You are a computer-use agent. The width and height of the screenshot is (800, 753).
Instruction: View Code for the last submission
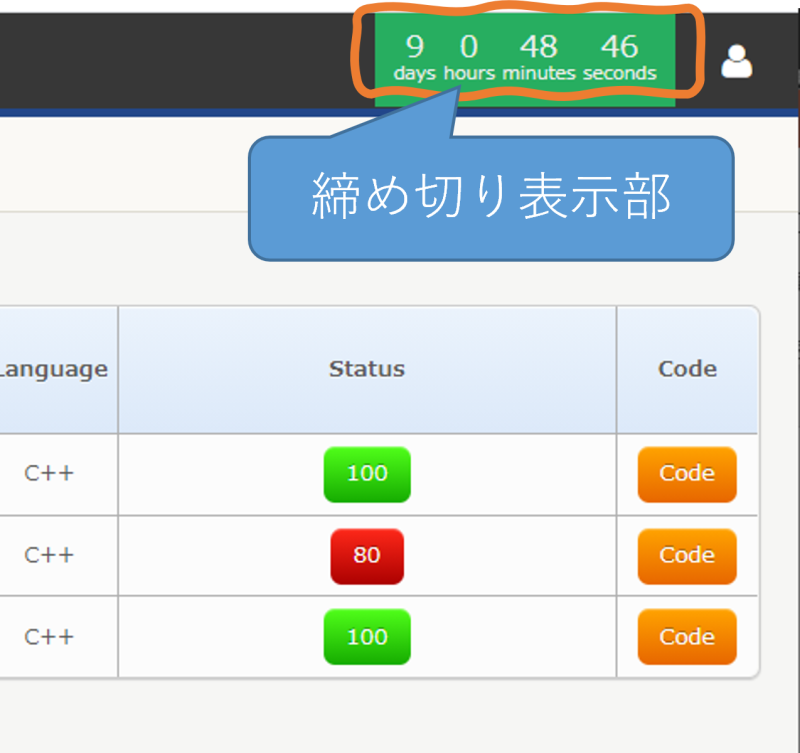pyautogui.click(x=687, y=637)
